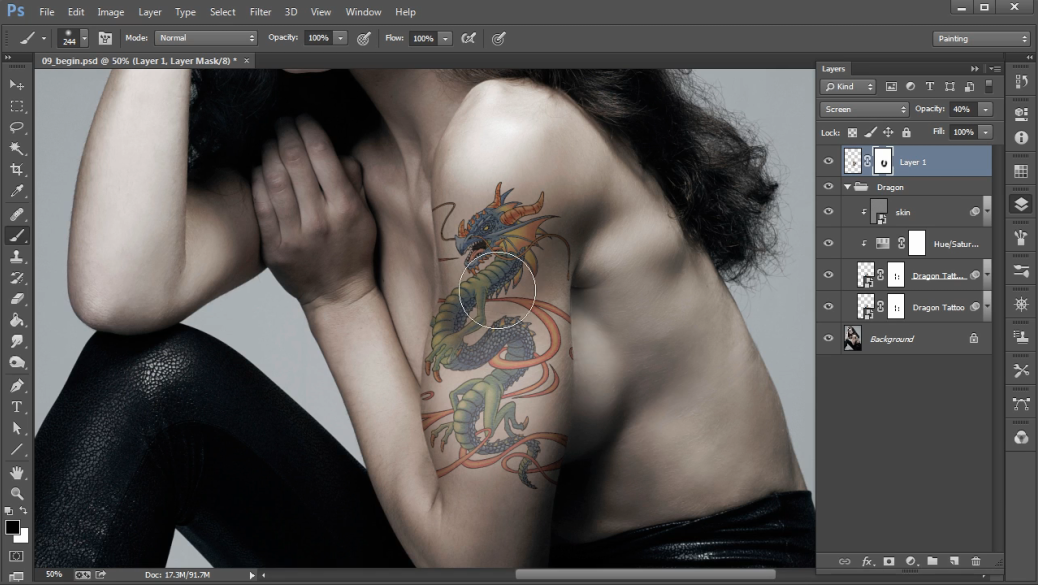This screenshot has height=585, width=1038.
Task: Open the Opacity dropdown in options bar
Action: (x=340, y=38)
